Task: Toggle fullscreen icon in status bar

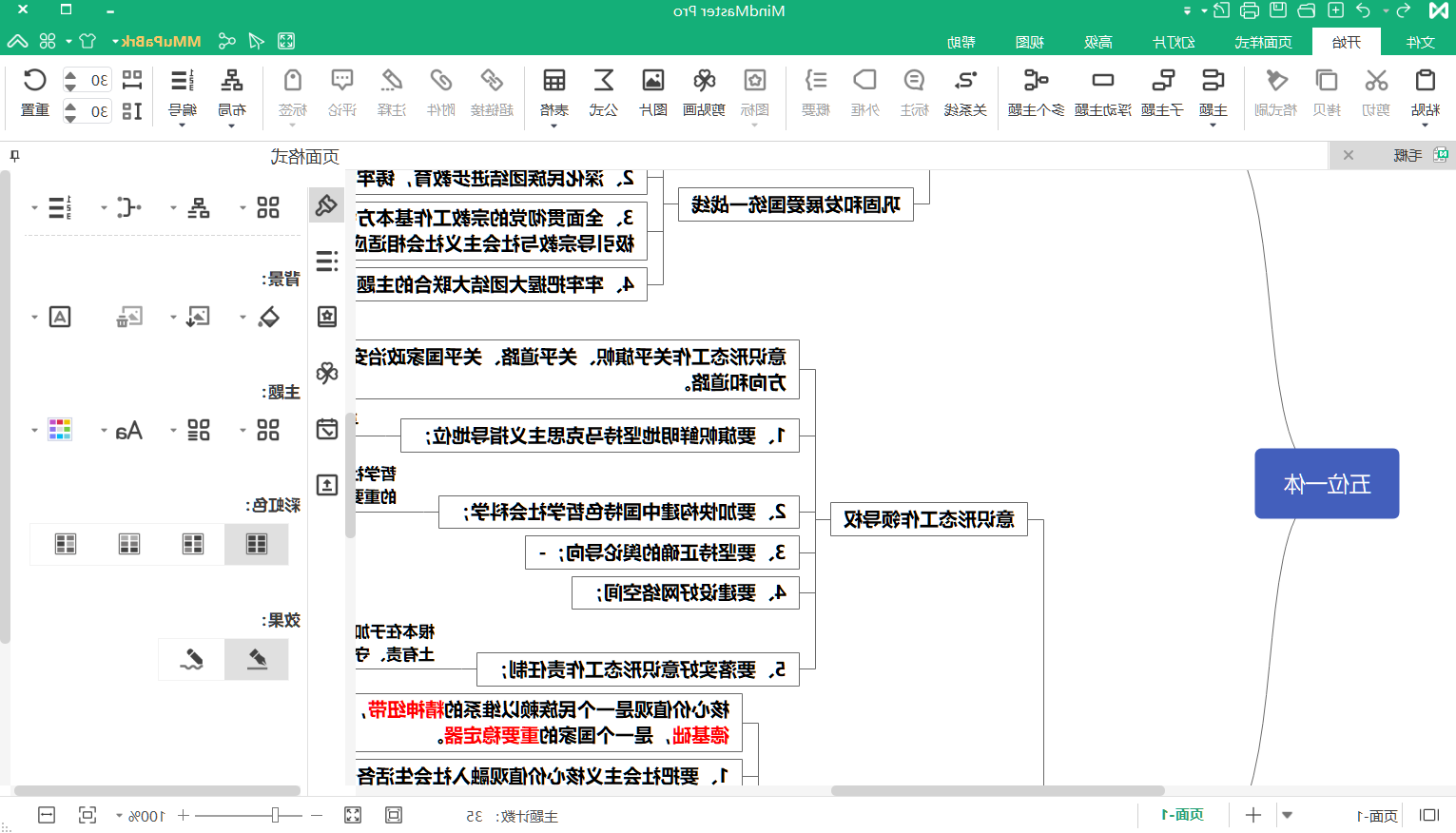Action: tap(353, 815)
